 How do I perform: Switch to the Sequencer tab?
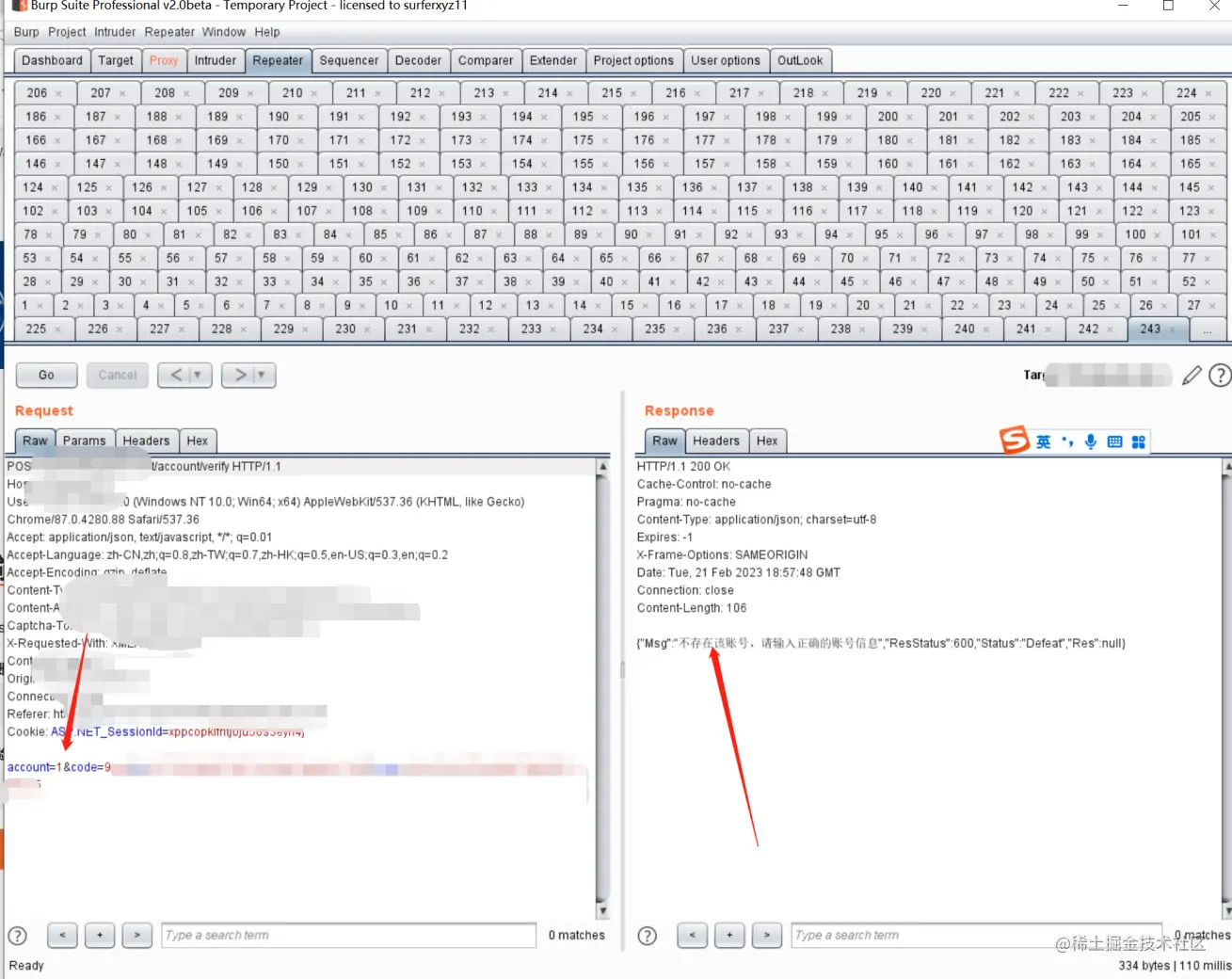pos(349,60)
